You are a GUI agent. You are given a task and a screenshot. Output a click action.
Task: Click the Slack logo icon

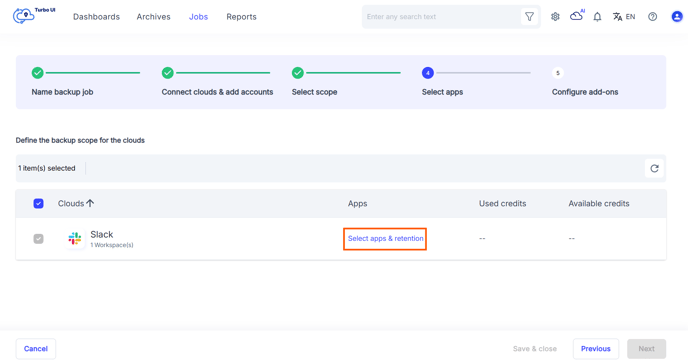tap(75, 238)
